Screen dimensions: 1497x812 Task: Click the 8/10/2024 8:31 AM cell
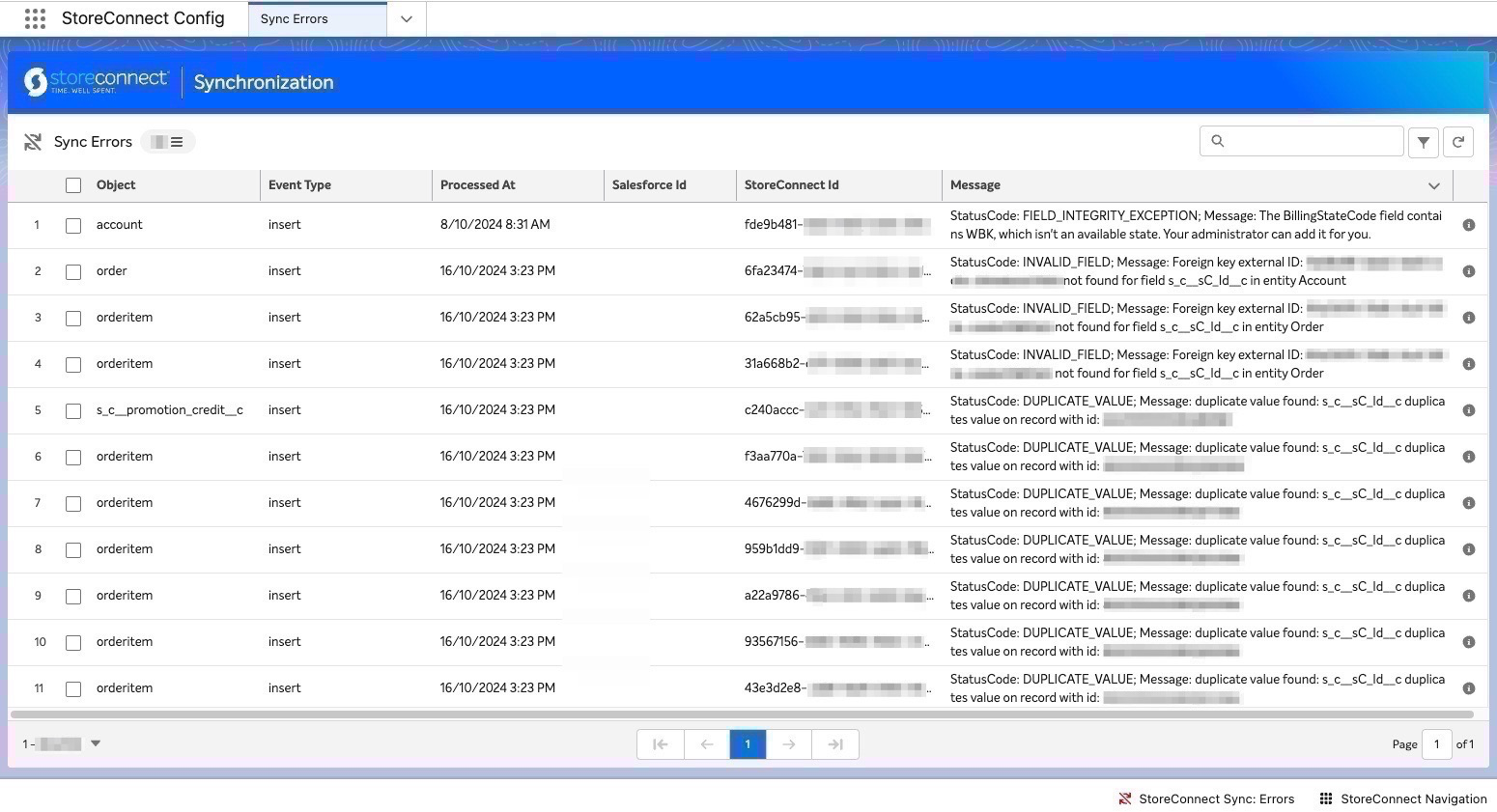click(495, 225)
